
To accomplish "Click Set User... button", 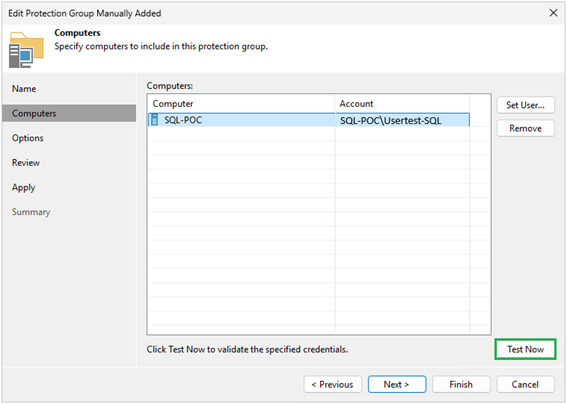I will pos(525,105).
